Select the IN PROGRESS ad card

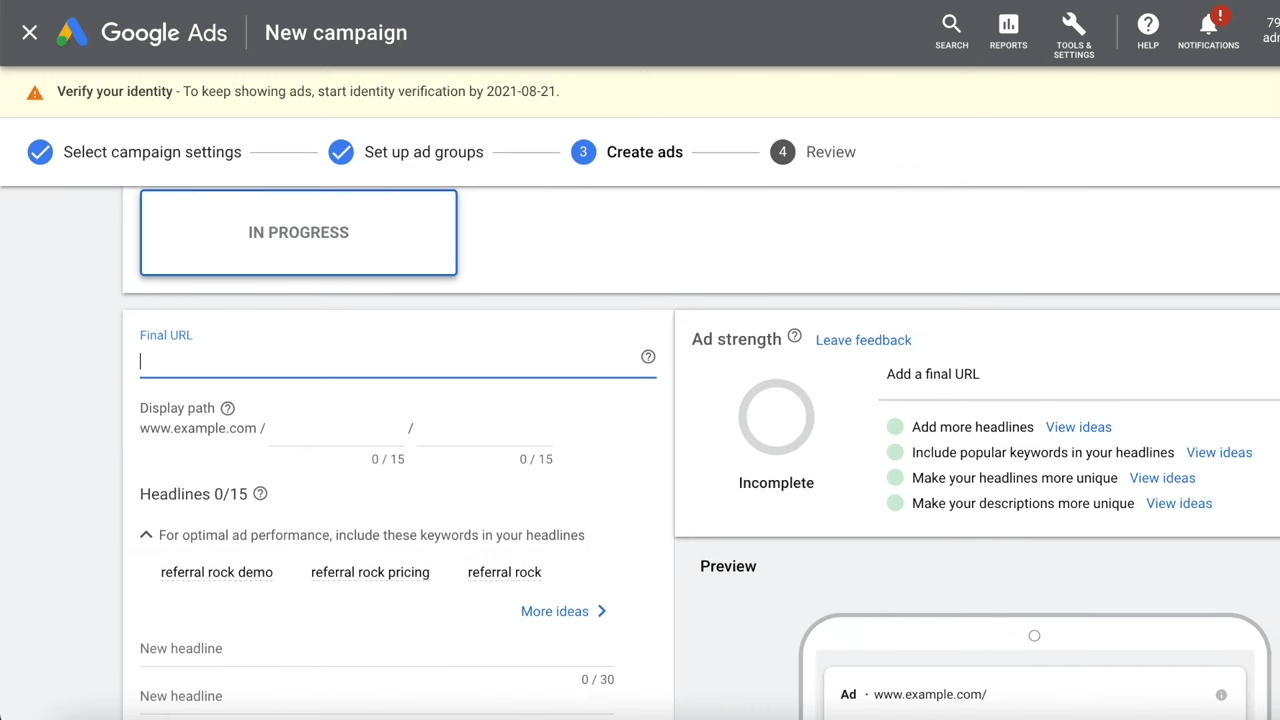tap(298, 232)
